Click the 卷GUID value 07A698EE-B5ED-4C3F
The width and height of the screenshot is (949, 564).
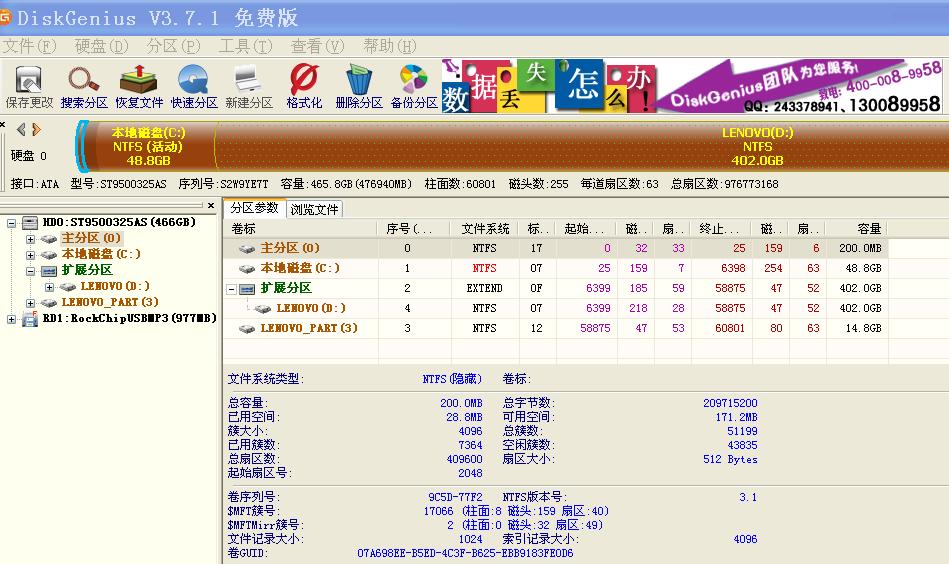coord(465,553)
